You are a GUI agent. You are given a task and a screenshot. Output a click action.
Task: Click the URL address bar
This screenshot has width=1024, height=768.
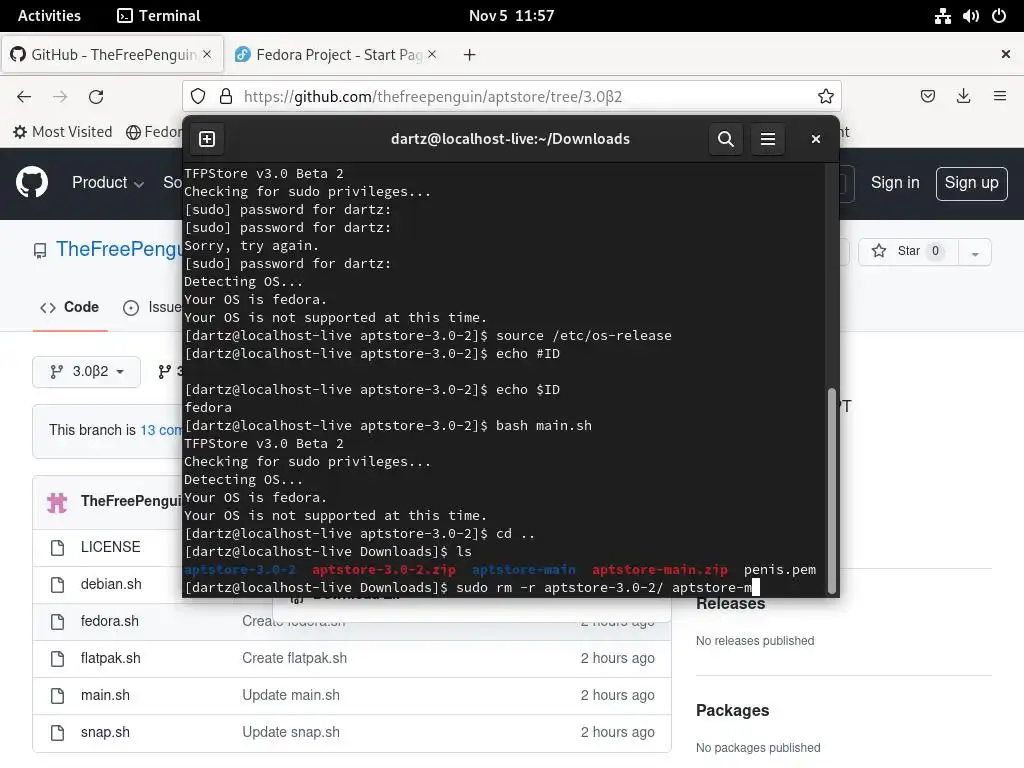coord(511,97)
